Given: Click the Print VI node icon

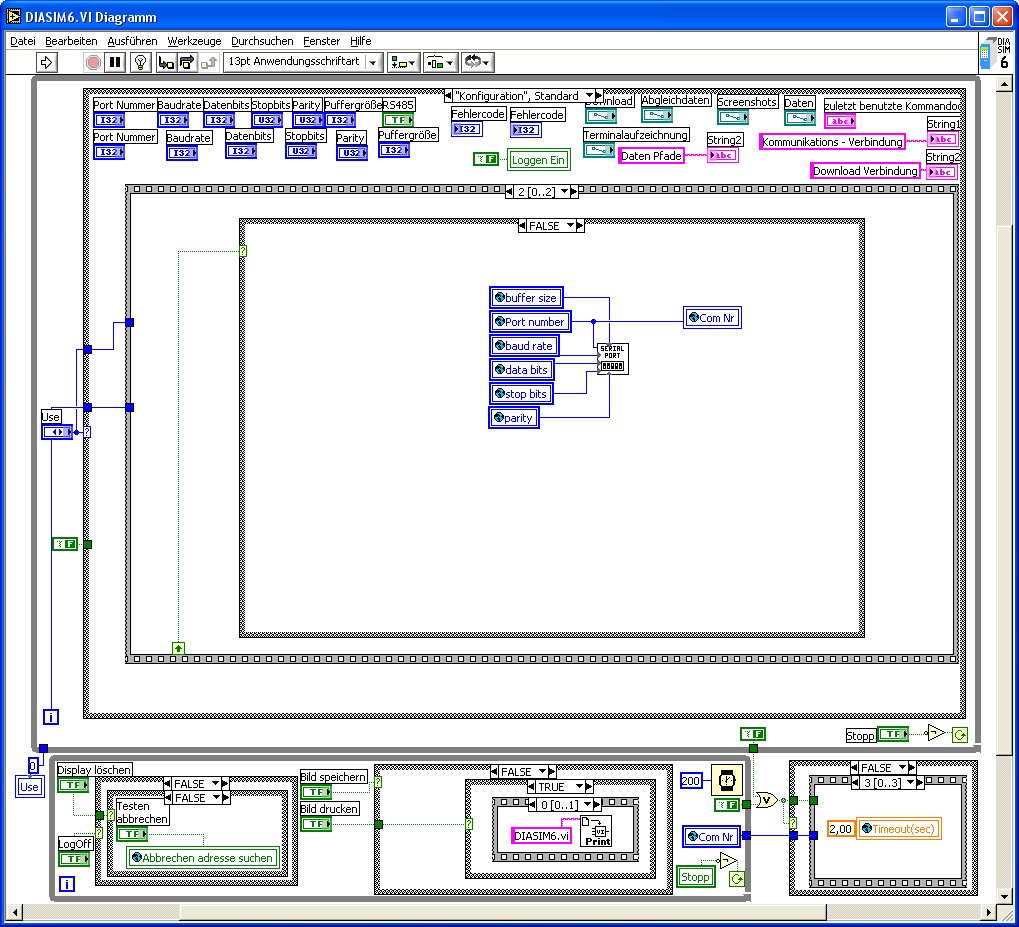Looking at the screenshot, I should point(596,831).
